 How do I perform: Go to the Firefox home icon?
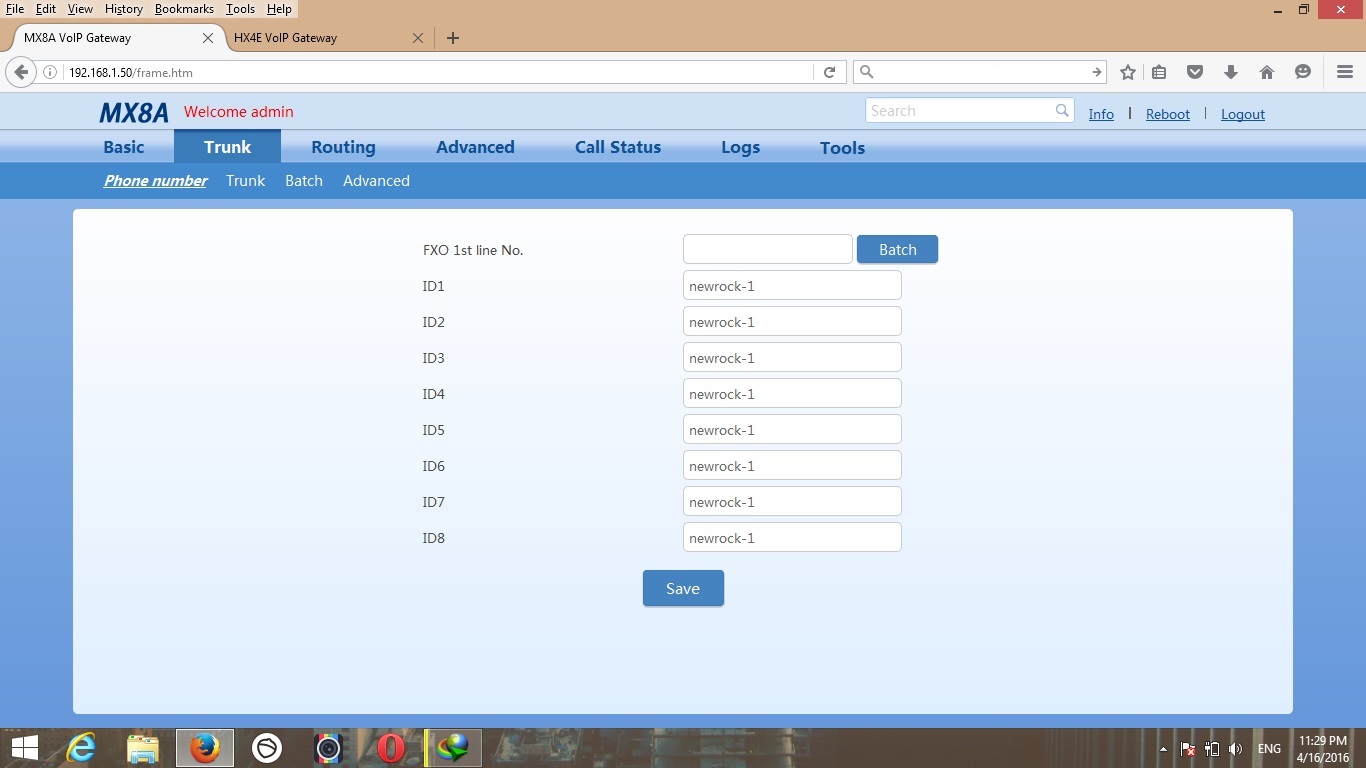click(1267, 72)
